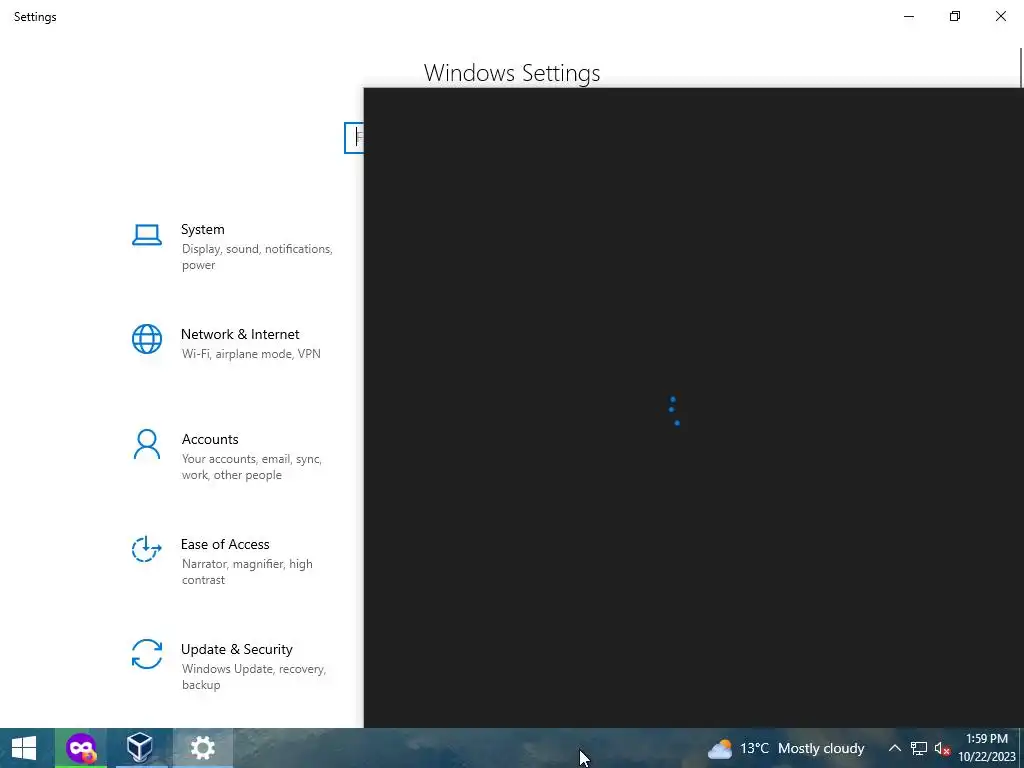Open the weather widget showing 13°C

click(x=786, y=748)
